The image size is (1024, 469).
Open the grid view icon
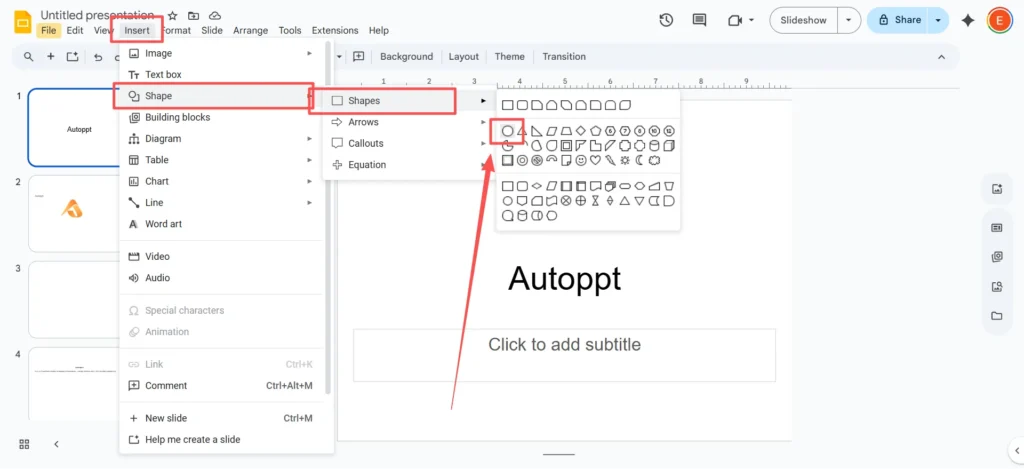[24, 444]
